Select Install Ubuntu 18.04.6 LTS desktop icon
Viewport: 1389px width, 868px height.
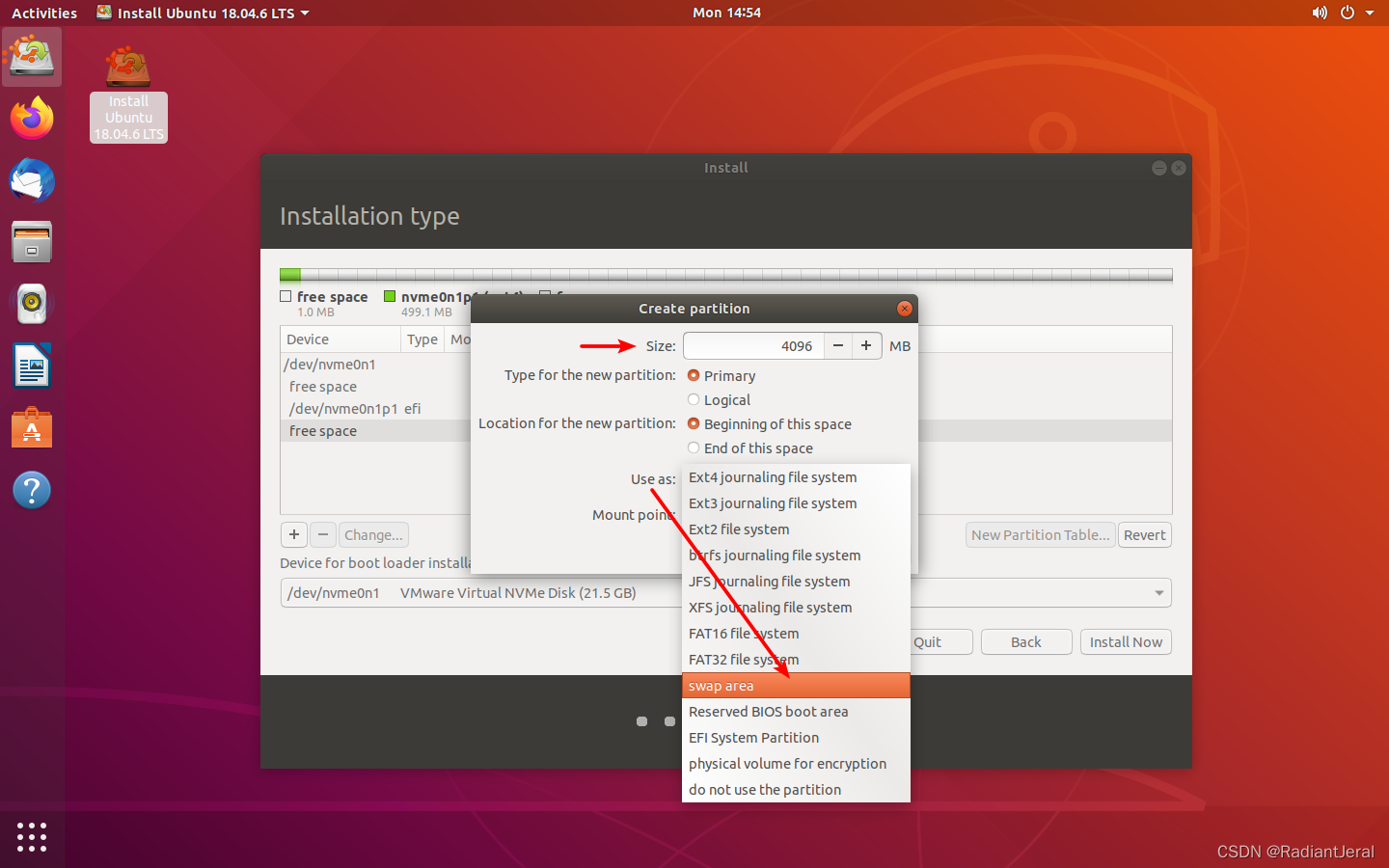(128, 94)
